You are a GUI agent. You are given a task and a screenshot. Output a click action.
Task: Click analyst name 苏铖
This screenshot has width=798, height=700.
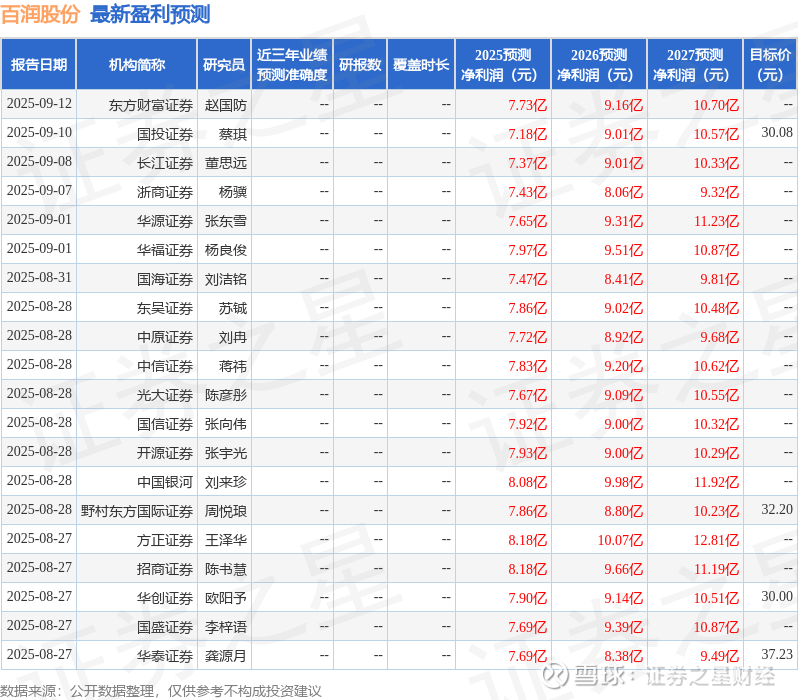tap(233, 309)
